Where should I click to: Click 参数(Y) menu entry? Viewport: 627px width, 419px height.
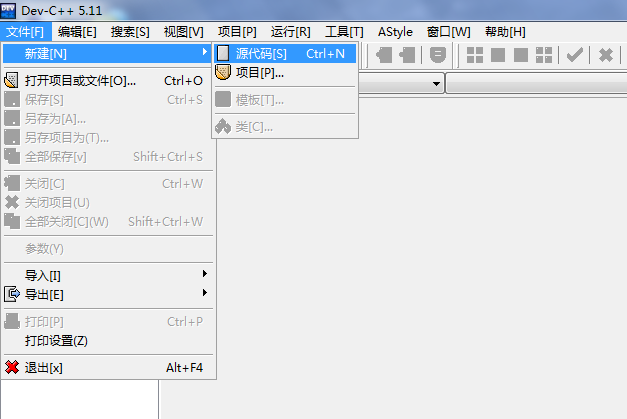pos(108,249)
